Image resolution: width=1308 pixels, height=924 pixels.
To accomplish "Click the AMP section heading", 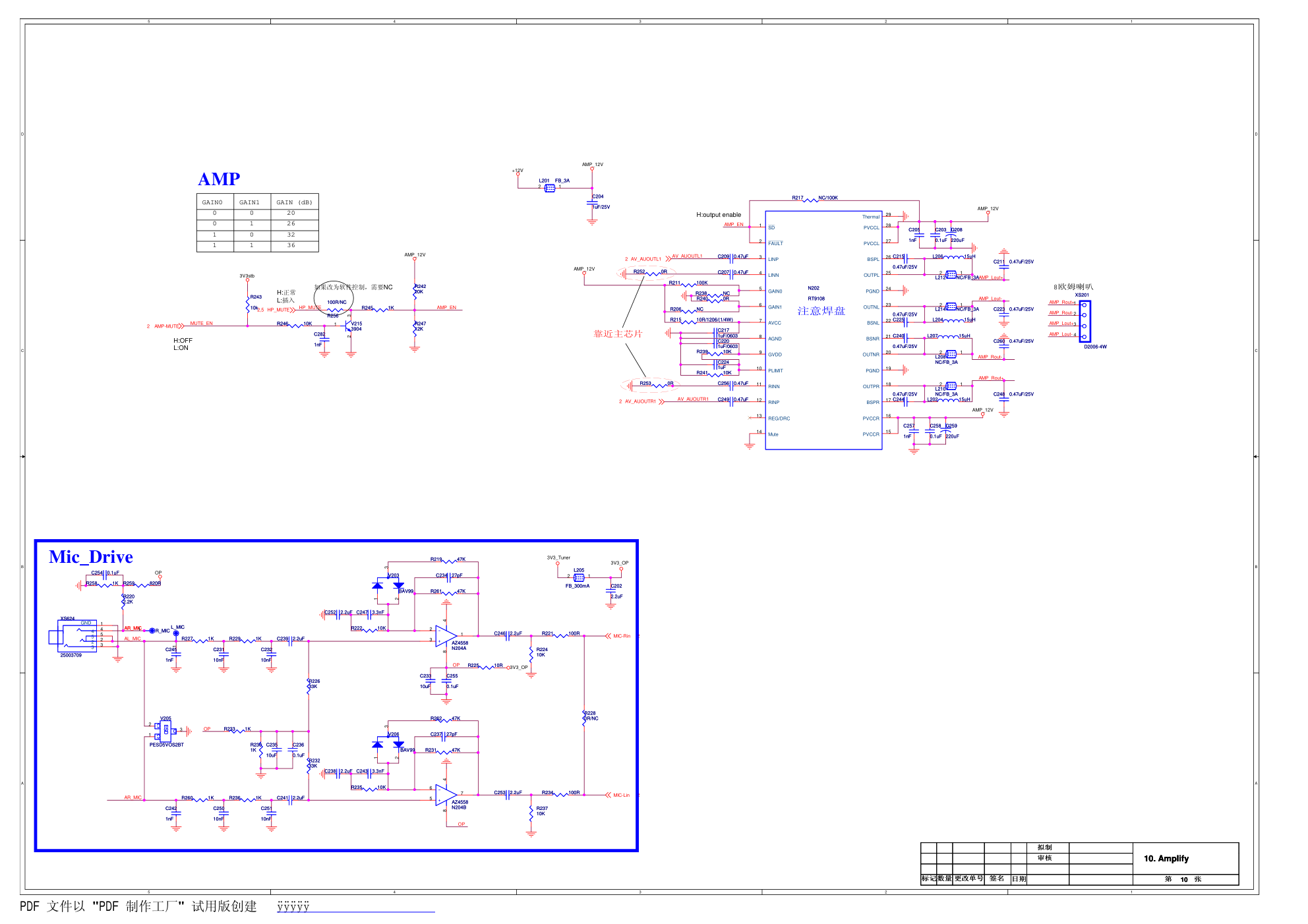I will pyautogui.click(x=219, y=179).
